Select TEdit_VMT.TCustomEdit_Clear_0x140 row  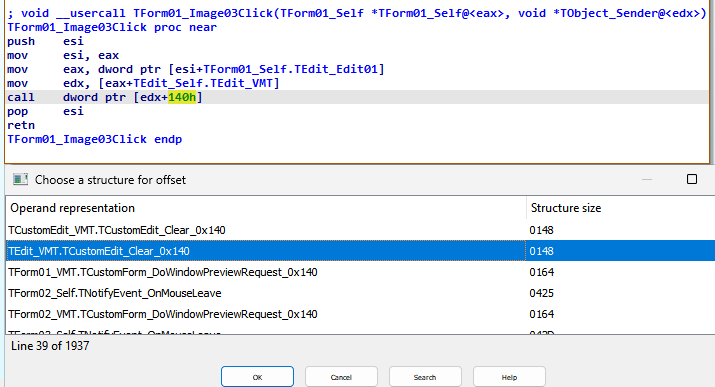coord(360,251)
